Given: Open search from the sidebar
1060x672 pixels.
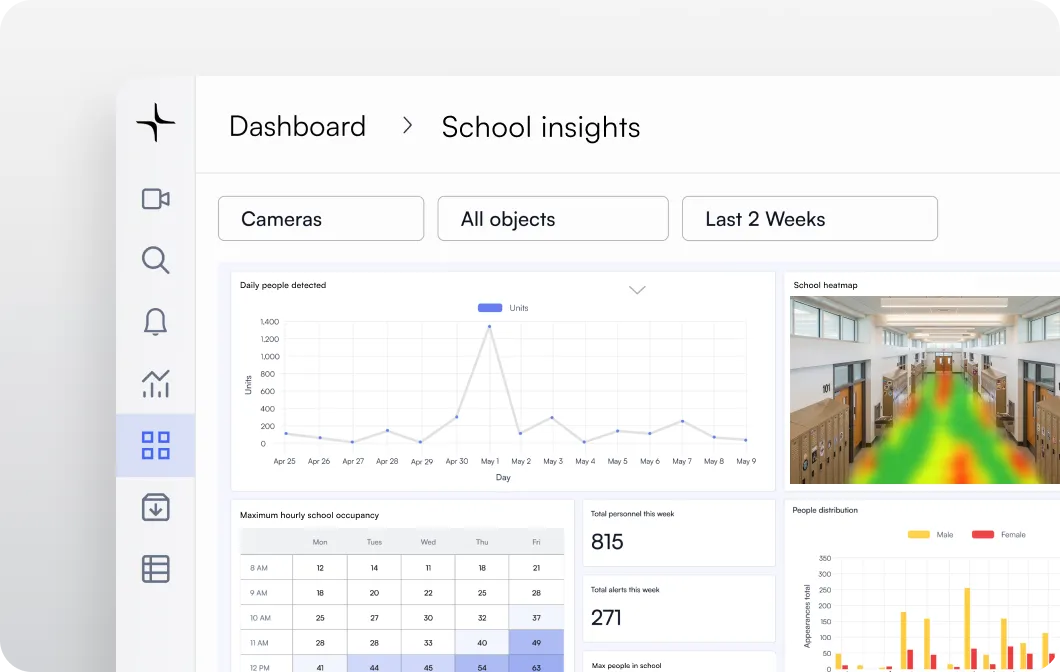Looking at the screenshot, I should [155, 260].
